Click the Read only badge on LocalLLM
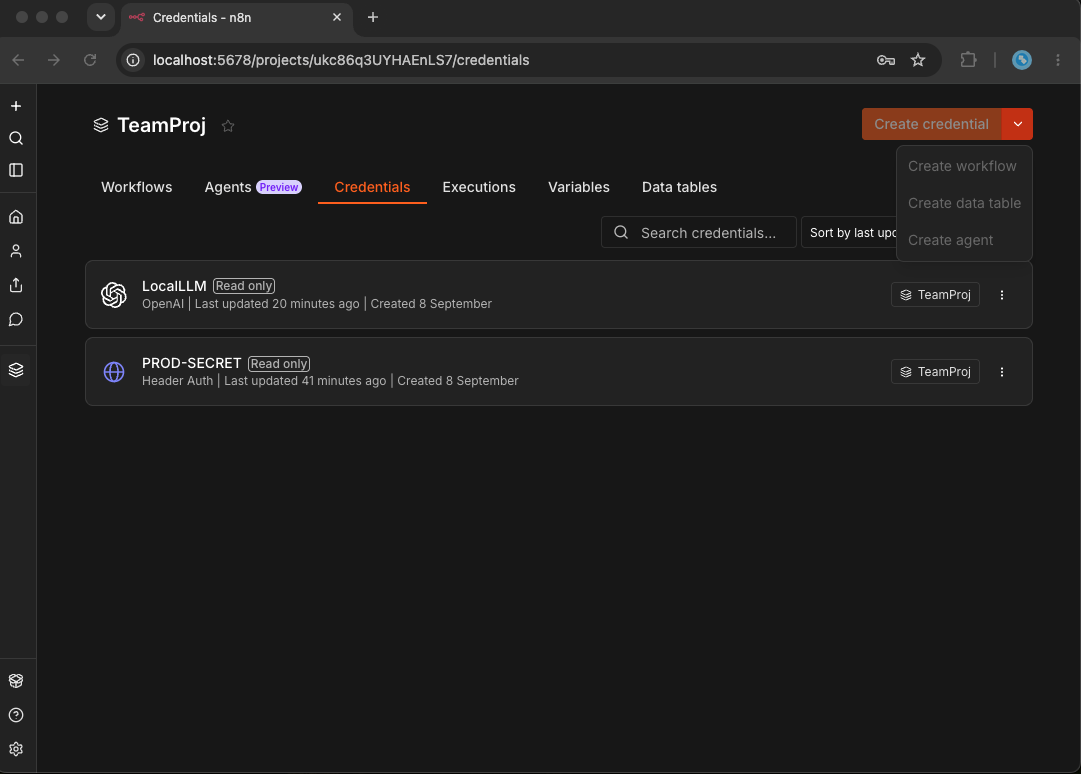This screenshot has width=1081, height=774. tap(244, 286)
